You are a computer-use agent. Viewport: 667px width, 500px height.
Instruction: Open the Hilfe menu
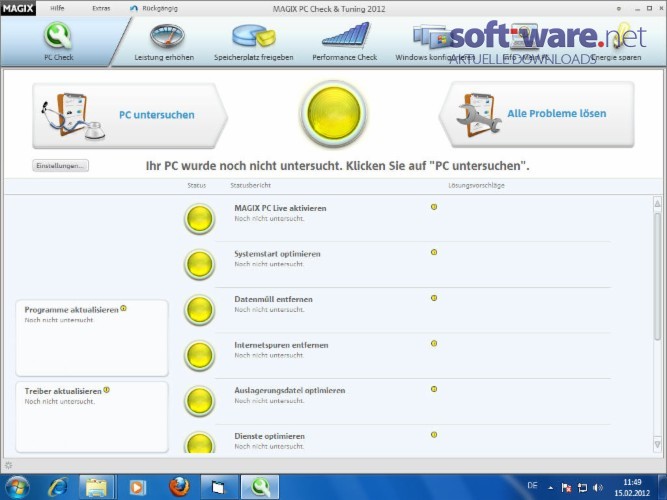pos(57,8)
